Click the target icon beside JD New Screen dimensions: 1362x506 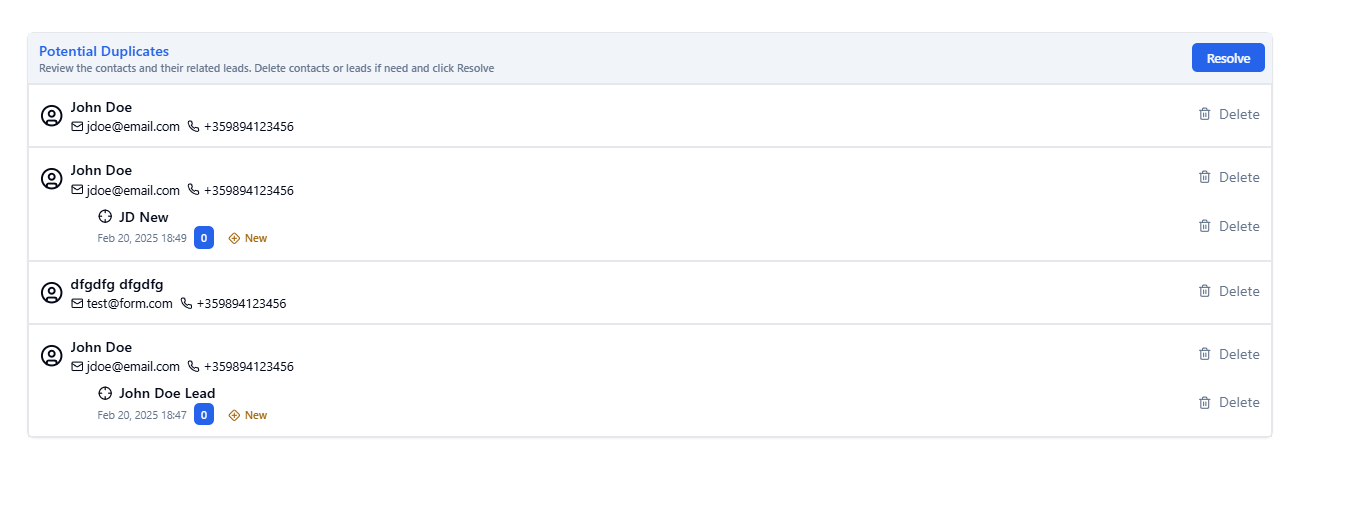tap(105, 217)
